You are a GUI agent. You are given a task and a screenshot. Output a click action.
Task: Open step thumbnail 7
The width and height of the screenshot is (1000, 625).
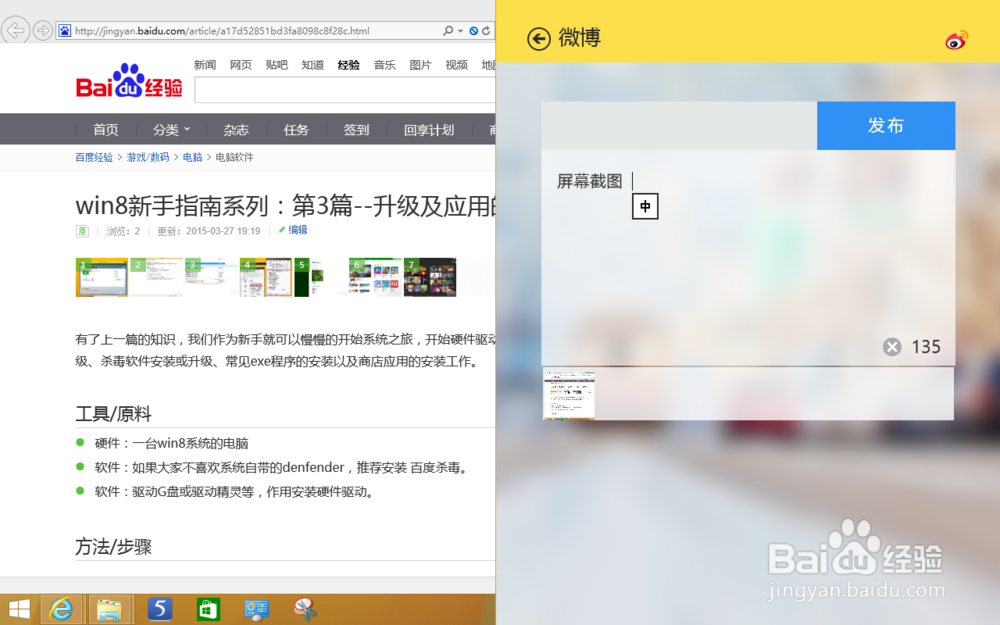point(430,277)
